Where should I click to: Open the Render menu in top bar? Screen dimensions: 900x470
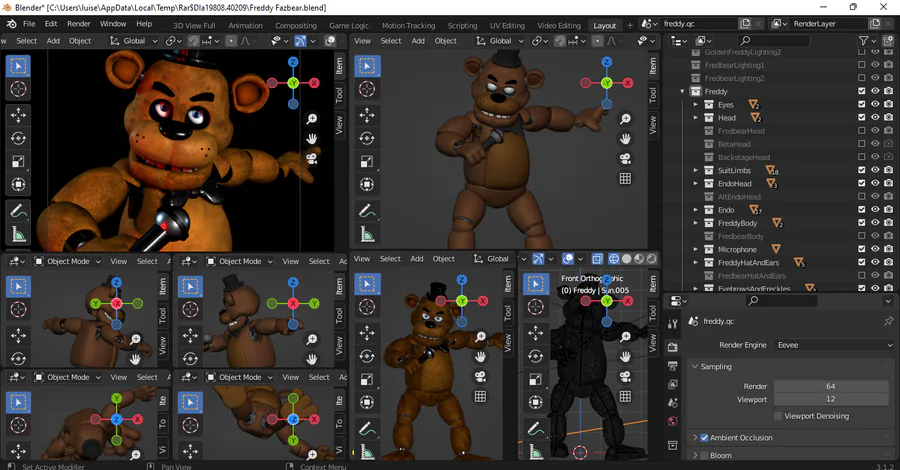(79, 24)
